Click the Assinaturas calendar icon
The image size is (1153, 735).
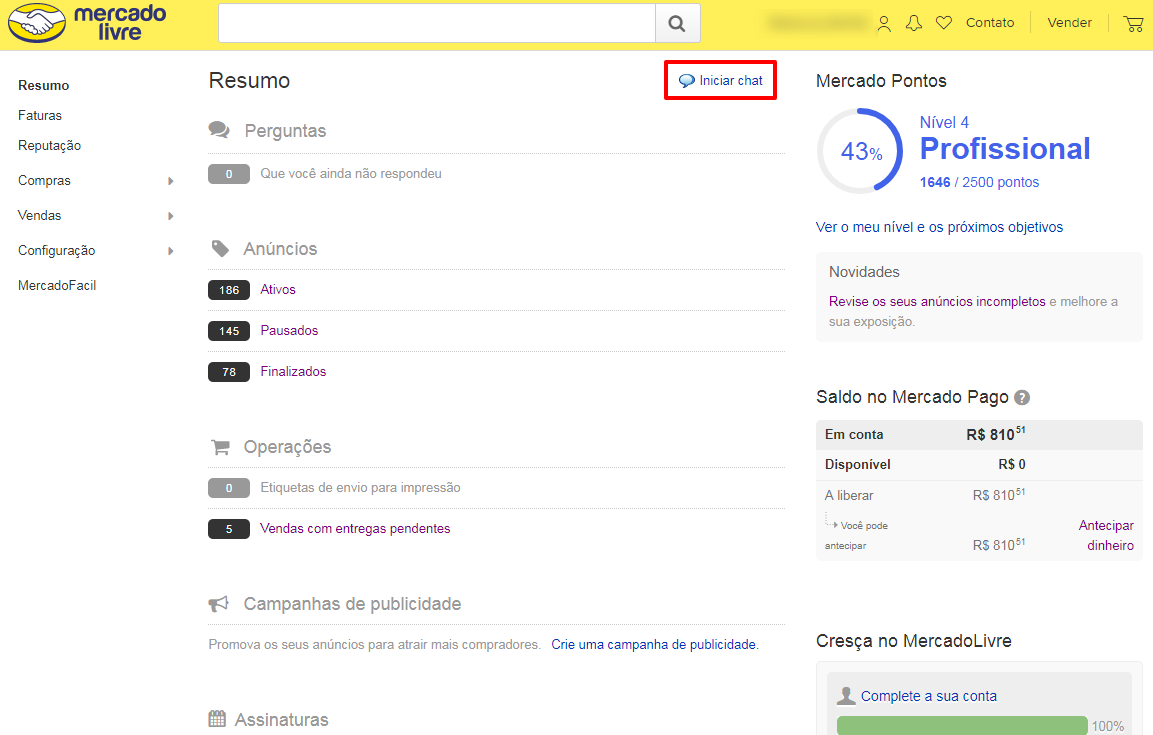[x=217, y=719]
